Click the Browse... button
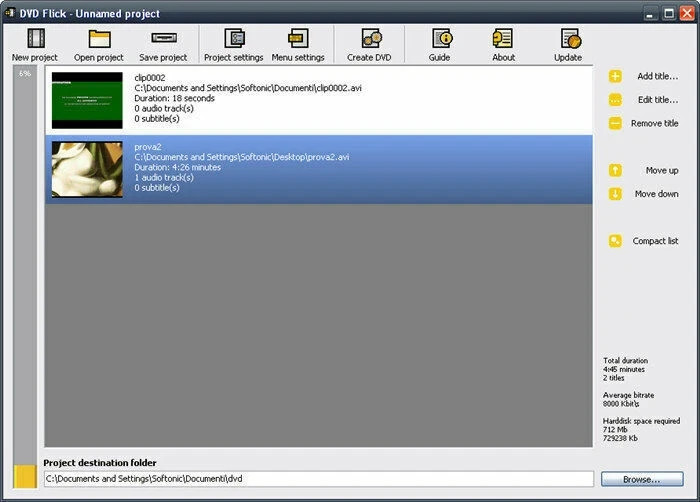700x502 pixels. coord(642,479)
